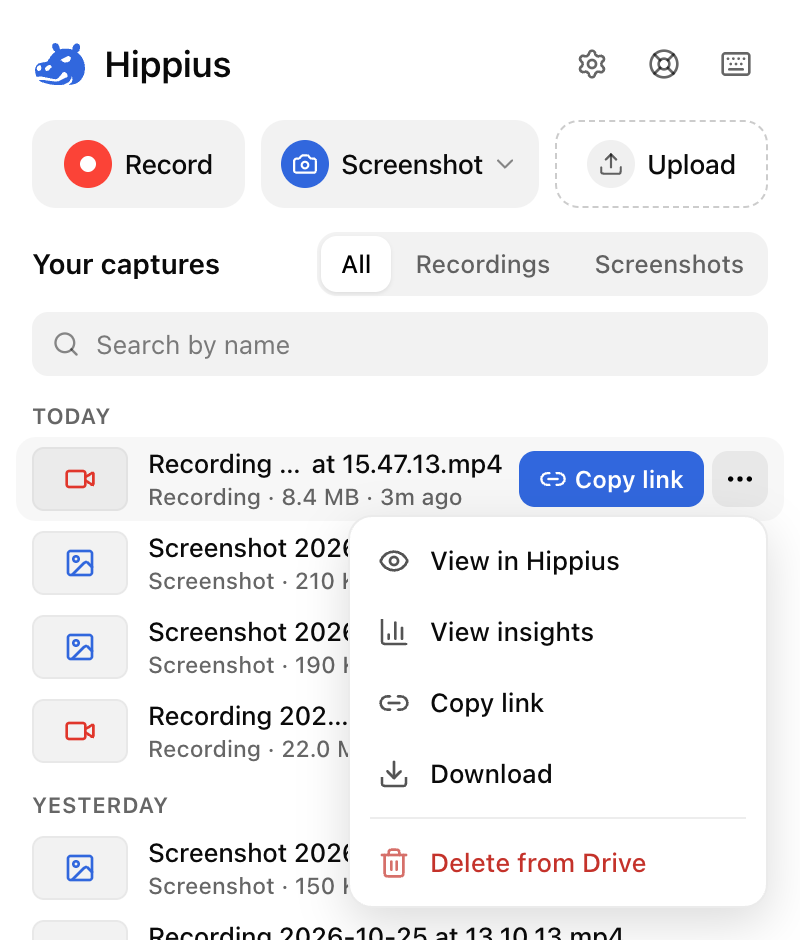
Task: Click 'Screenshot · 190' details text
Action: coord(249,665)
